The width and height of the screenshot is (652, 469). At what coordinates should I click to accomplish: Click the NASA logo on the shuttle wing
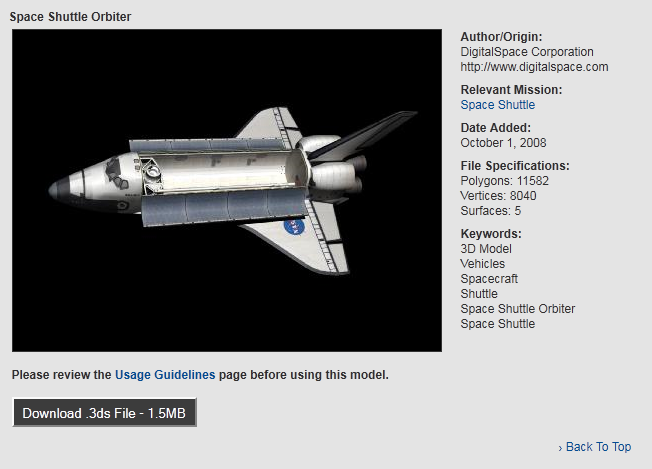click(x=295, y=227)
